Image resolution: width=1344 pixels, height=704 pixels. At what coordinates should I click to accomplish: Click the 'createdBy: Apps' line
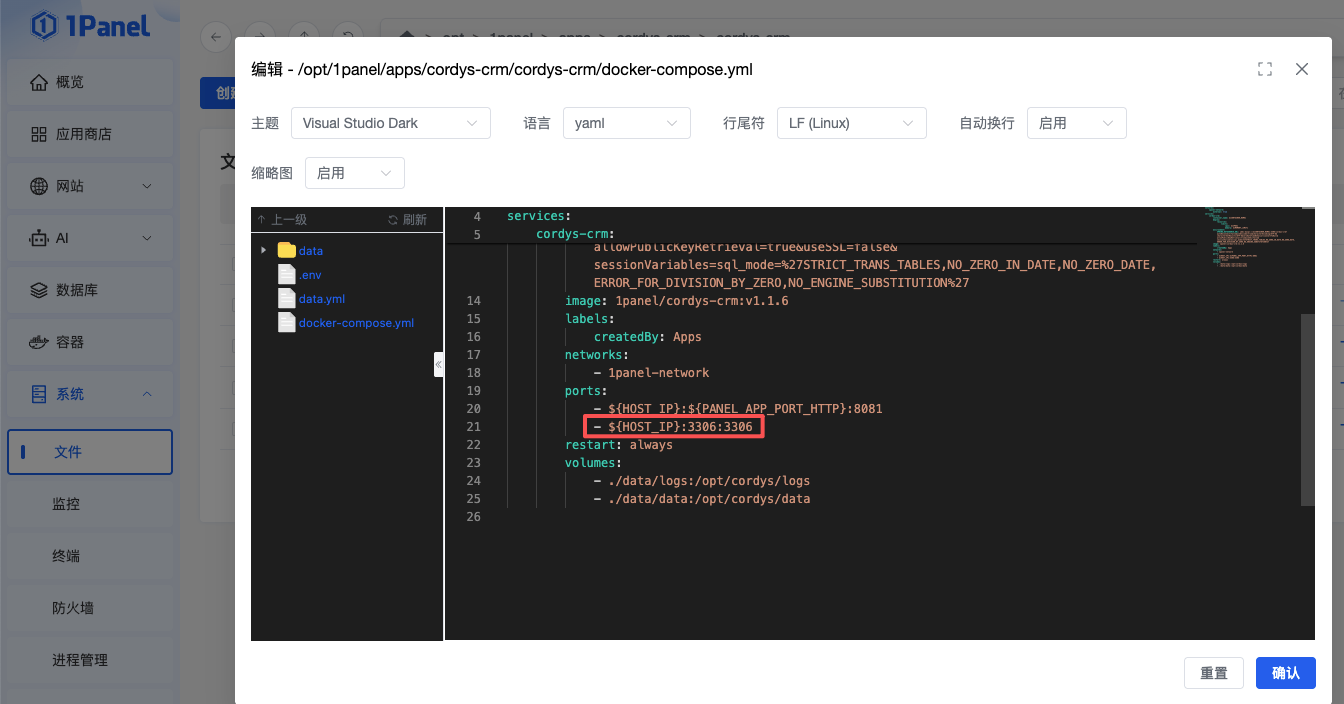pos(648,337)
